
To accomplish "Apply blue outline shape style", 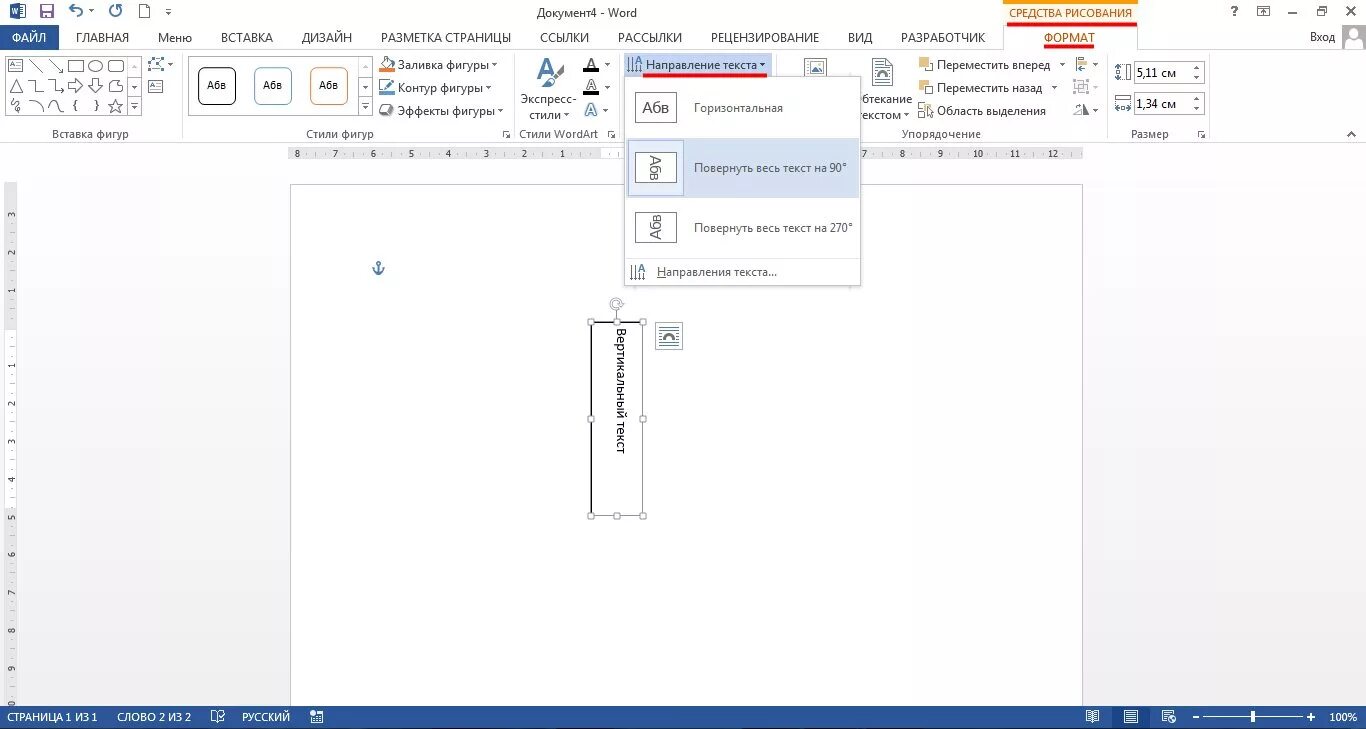I will click(x=273, y=86).
